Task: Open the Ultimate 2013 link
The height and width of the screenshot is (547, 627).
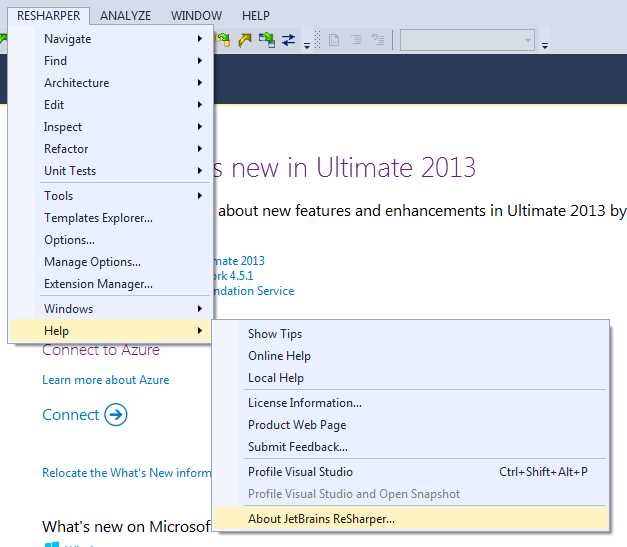Action: [239, 261]
